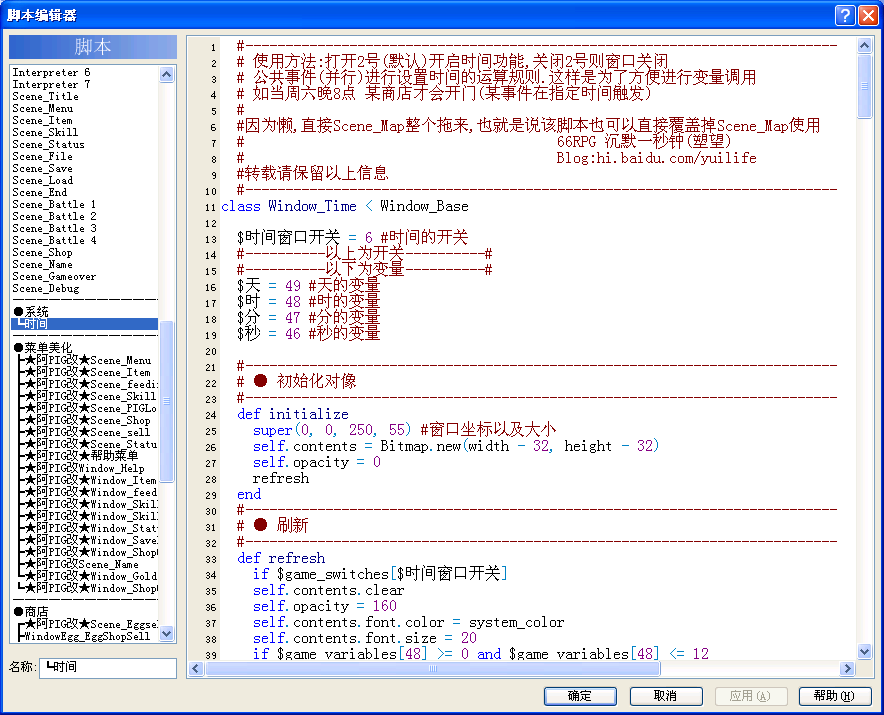The height and width of the screenshot is (715, 884).
Task: Select the WindowEgg_EggShopSell script
Action: coord(85,636)
